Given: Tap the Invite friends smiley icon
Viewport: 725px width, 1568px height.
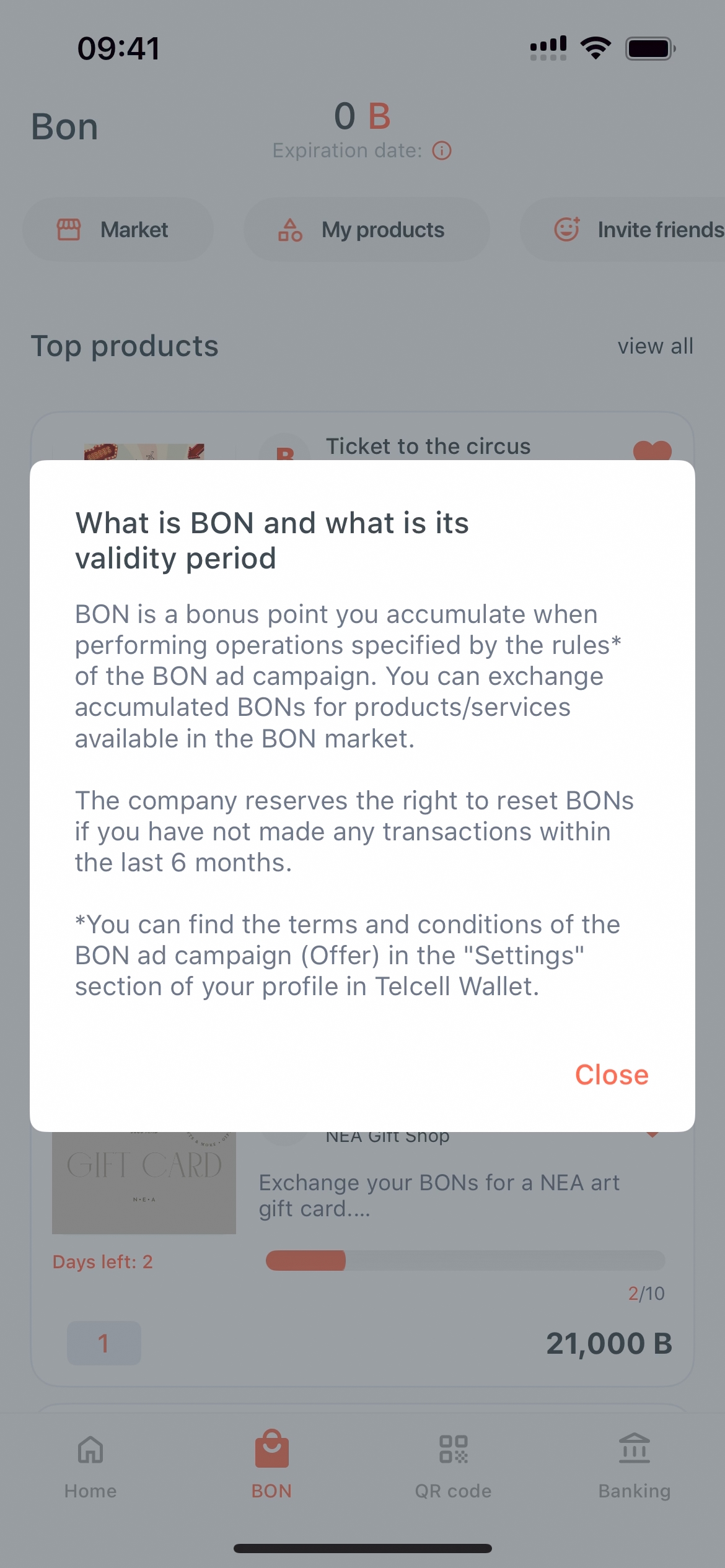Looking at the screenshot, I should pos(566,229).
